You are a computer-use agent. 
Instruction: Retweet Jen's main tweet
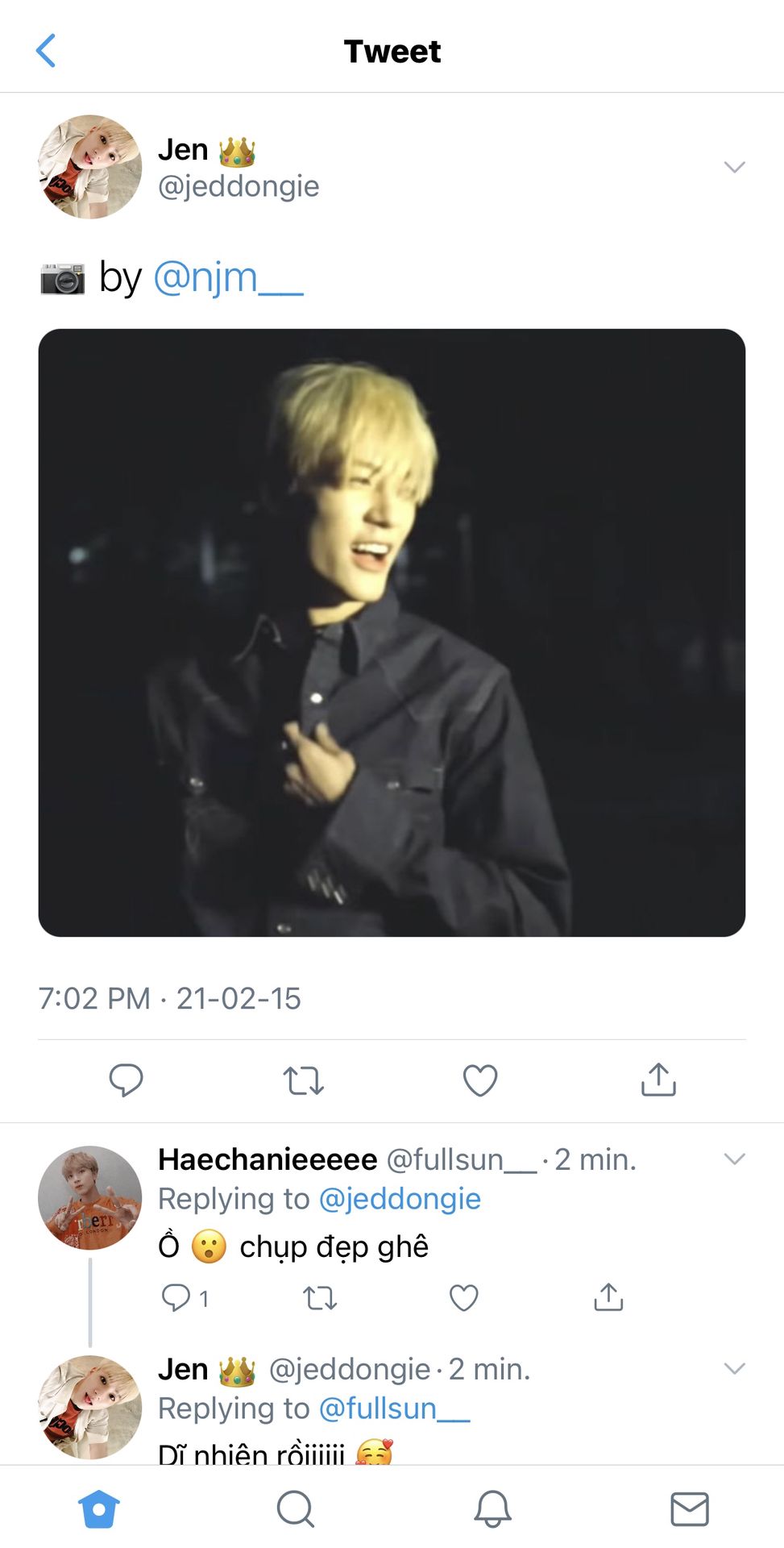coord(303,1080)
